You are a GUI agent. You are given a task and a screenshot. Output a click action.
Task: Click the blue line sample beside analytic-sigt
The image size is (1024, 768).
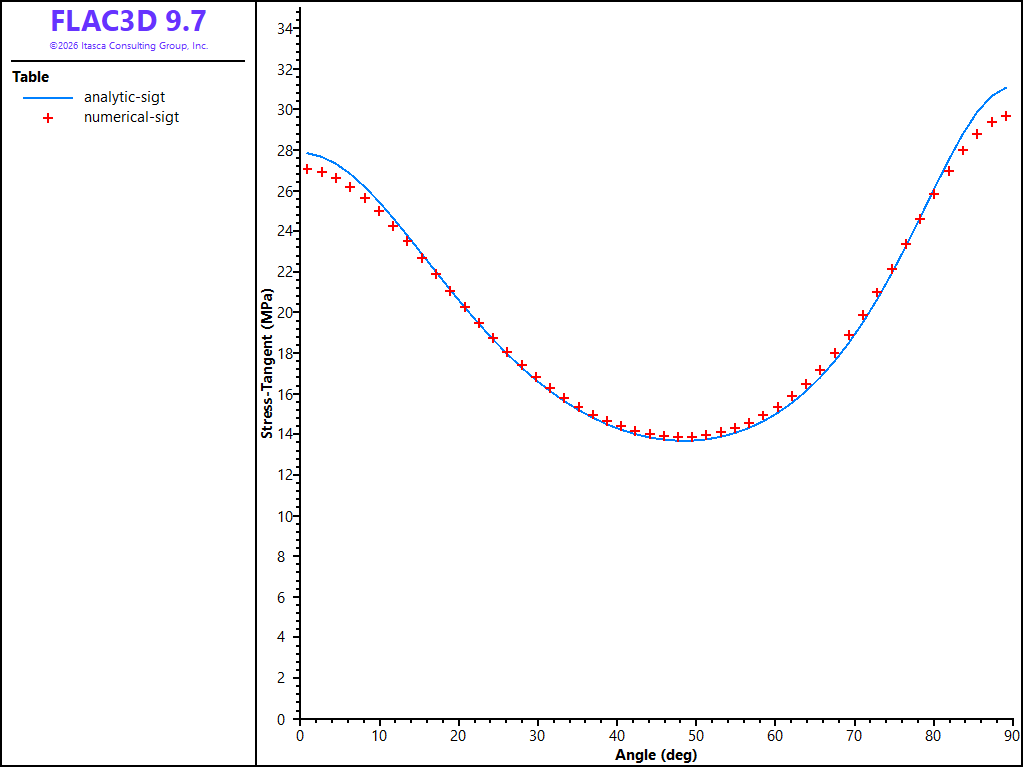tap(48, 98)
